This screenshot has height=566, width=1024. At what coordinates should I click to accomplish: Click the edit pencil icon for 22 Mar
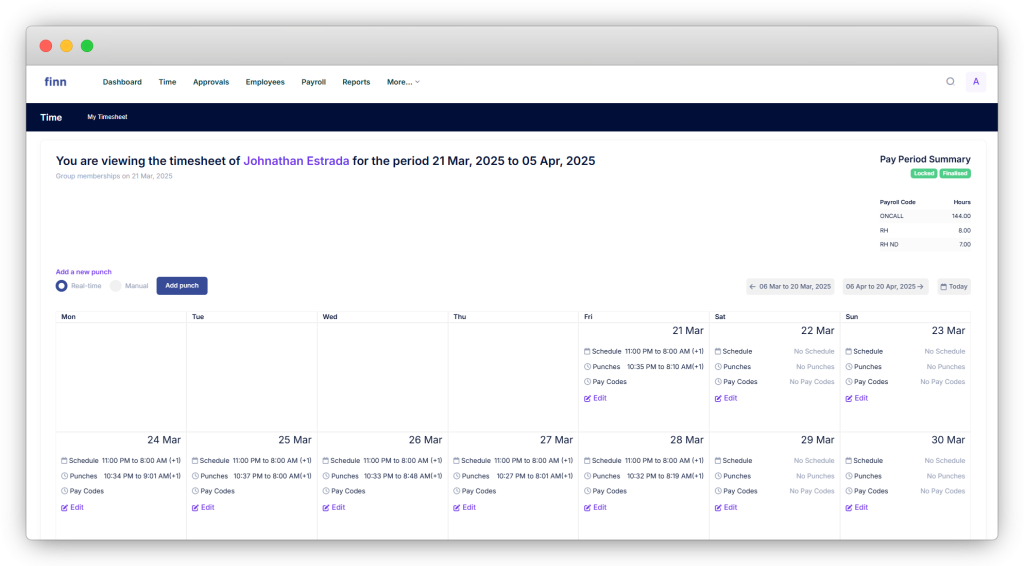pos(718,398)
